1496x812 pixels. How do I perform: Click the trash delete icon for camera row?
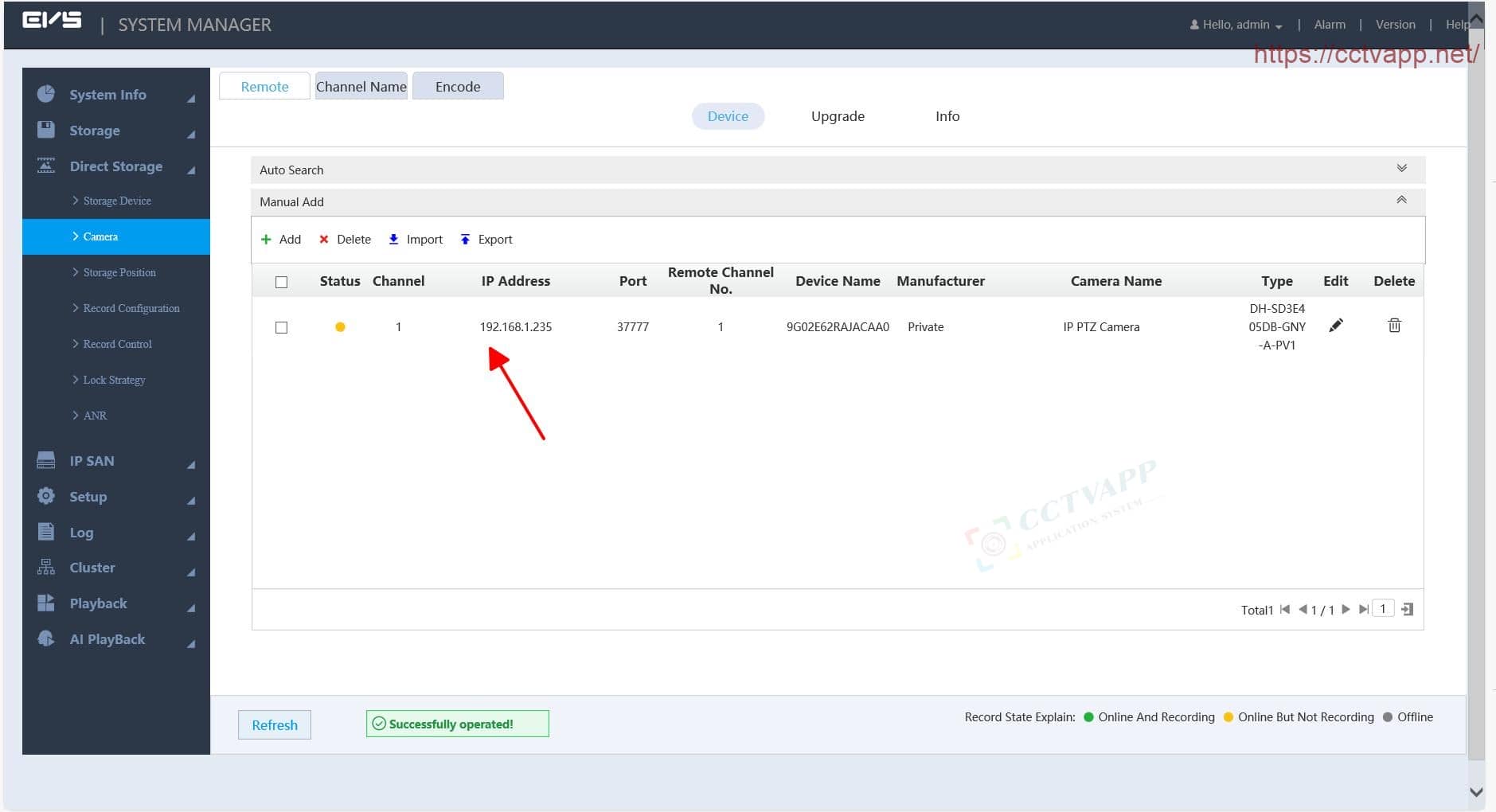pos(1394,326)
